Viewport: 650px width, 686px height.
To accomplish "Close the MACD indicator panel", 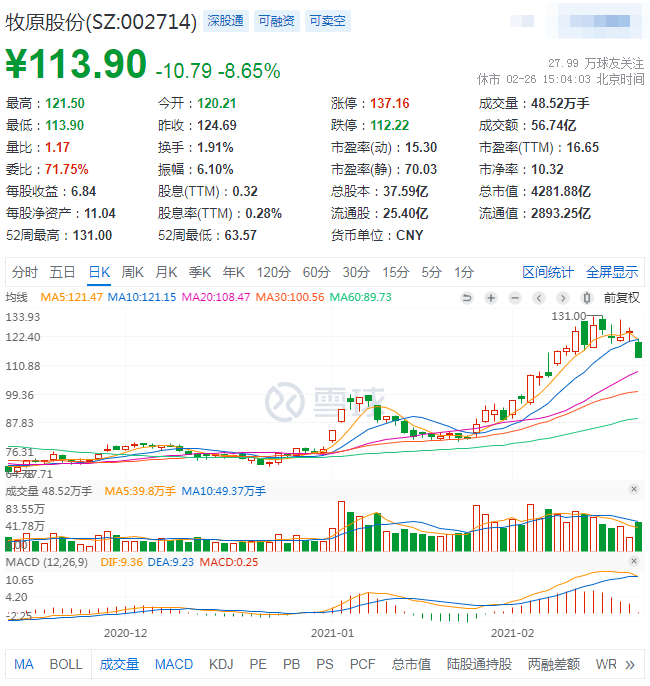I will click(634, 561).
